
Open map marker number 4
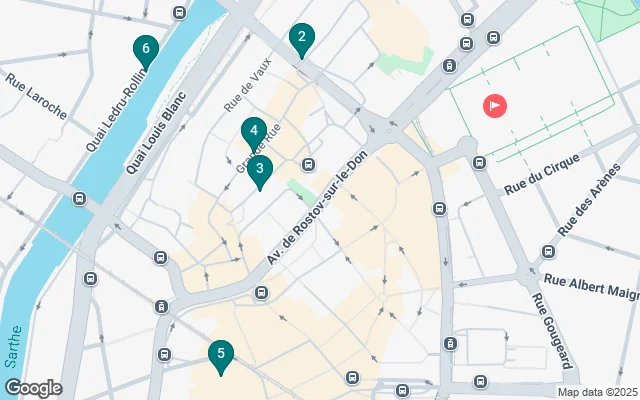tap(254, 135)
